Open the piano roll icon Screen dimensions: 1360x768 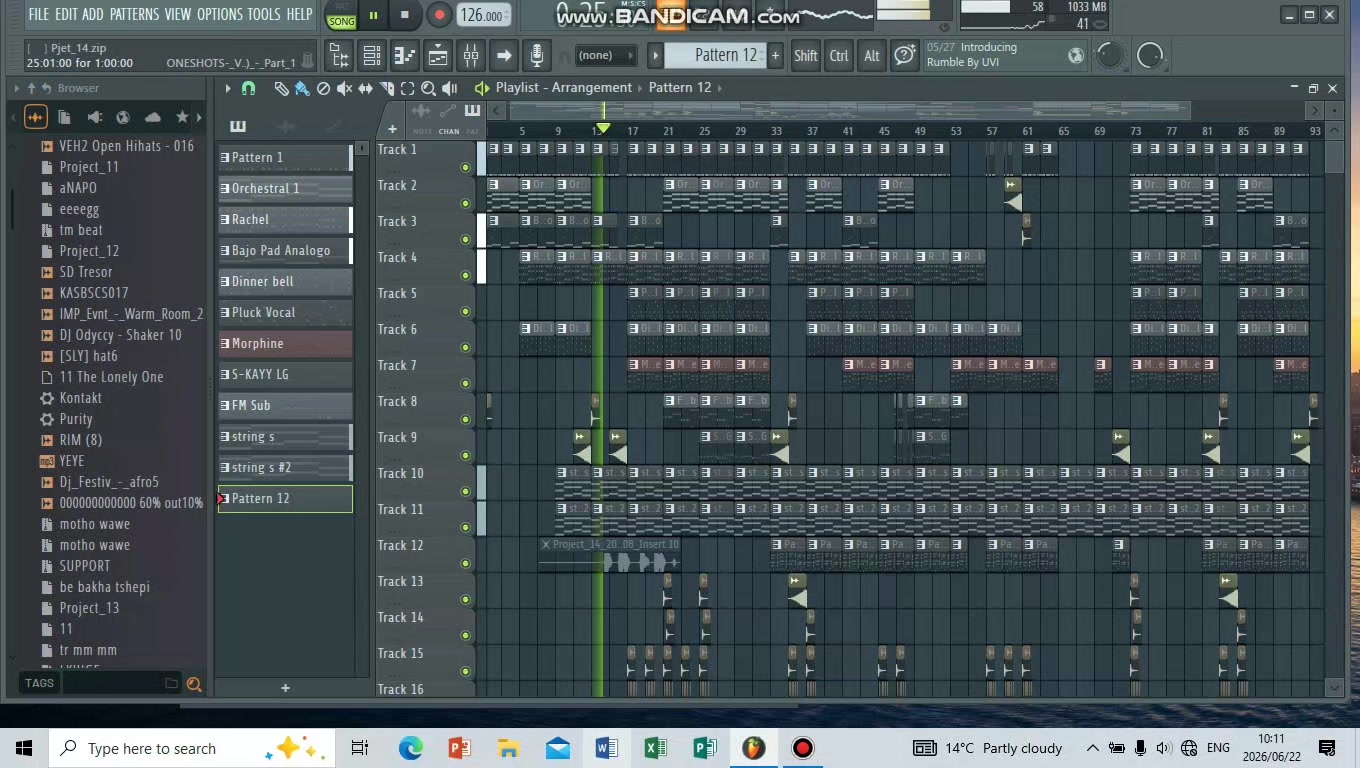(404, 56)
